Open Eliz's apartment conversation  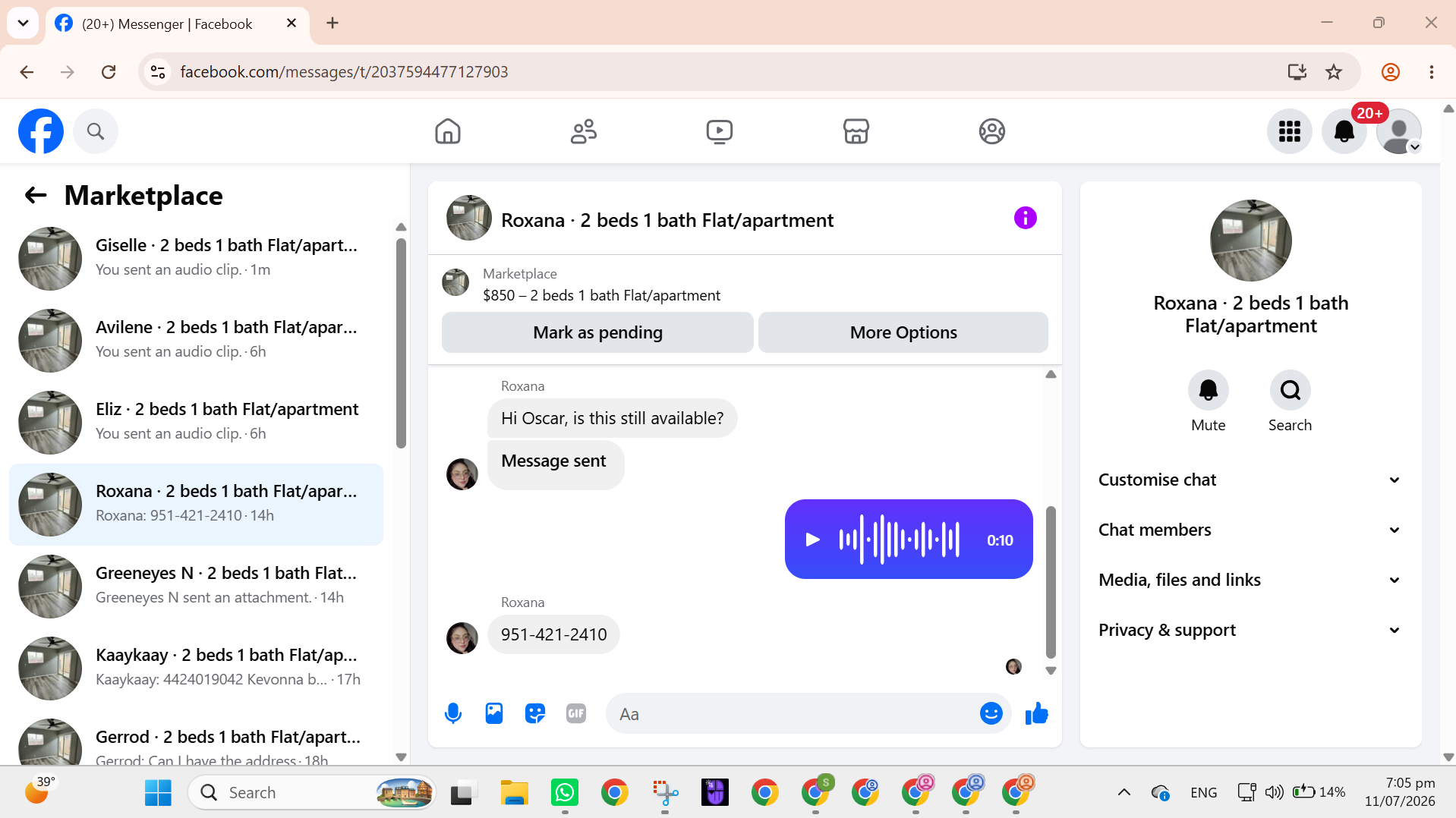tap(196, 423)
